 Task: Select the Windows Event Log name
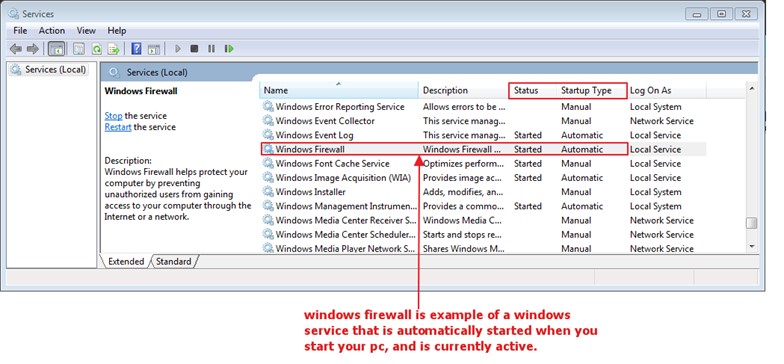314,135
